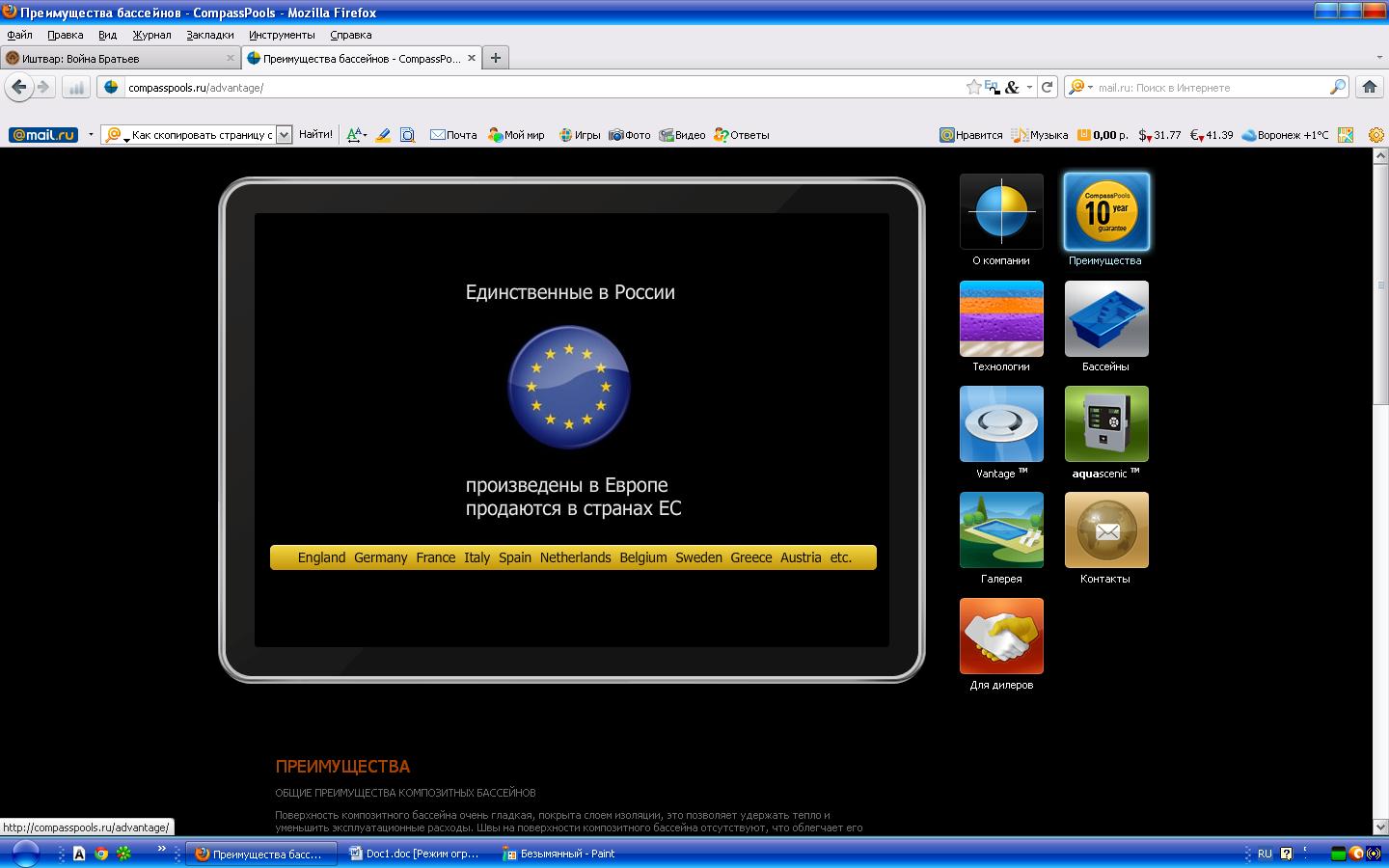Image resolution: width=1389 pixels, height=868 pixels.
Task: Open 'Игры' on the Mail.ru toolbar
Action: [579, 135]
